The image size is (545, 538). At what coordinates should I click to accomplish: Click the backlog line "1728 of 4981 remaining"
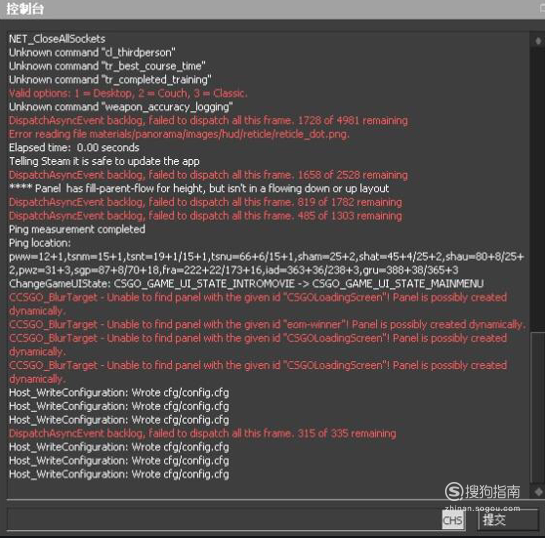point(208,120)
